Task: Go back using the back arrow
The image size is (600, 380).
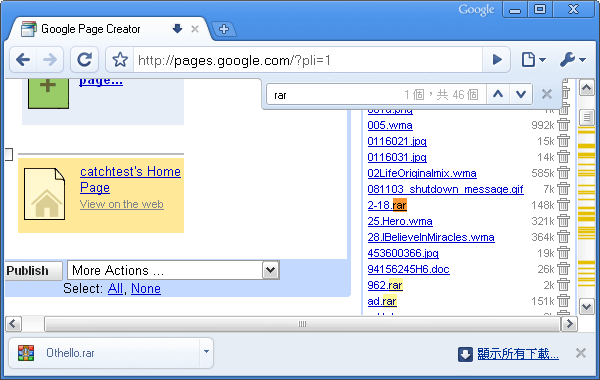Action: 23,60
